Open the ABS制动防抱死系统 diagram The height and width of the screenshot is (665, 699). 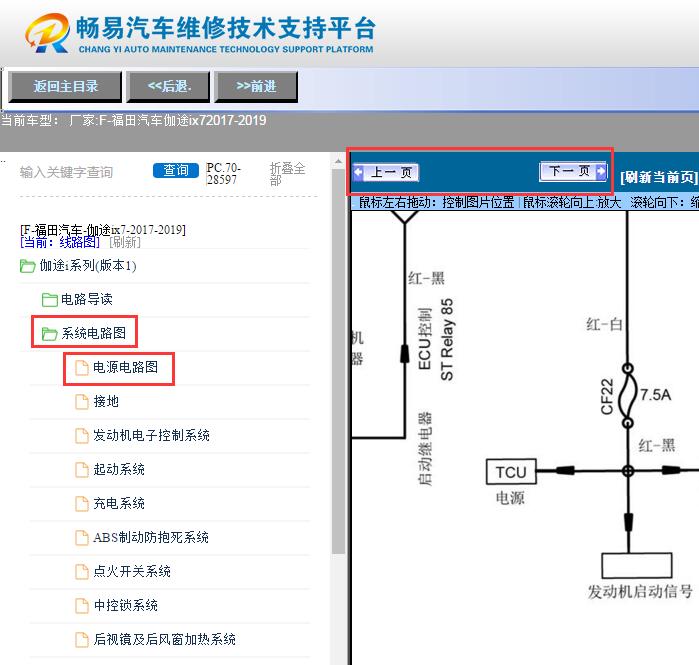[151, 538]
